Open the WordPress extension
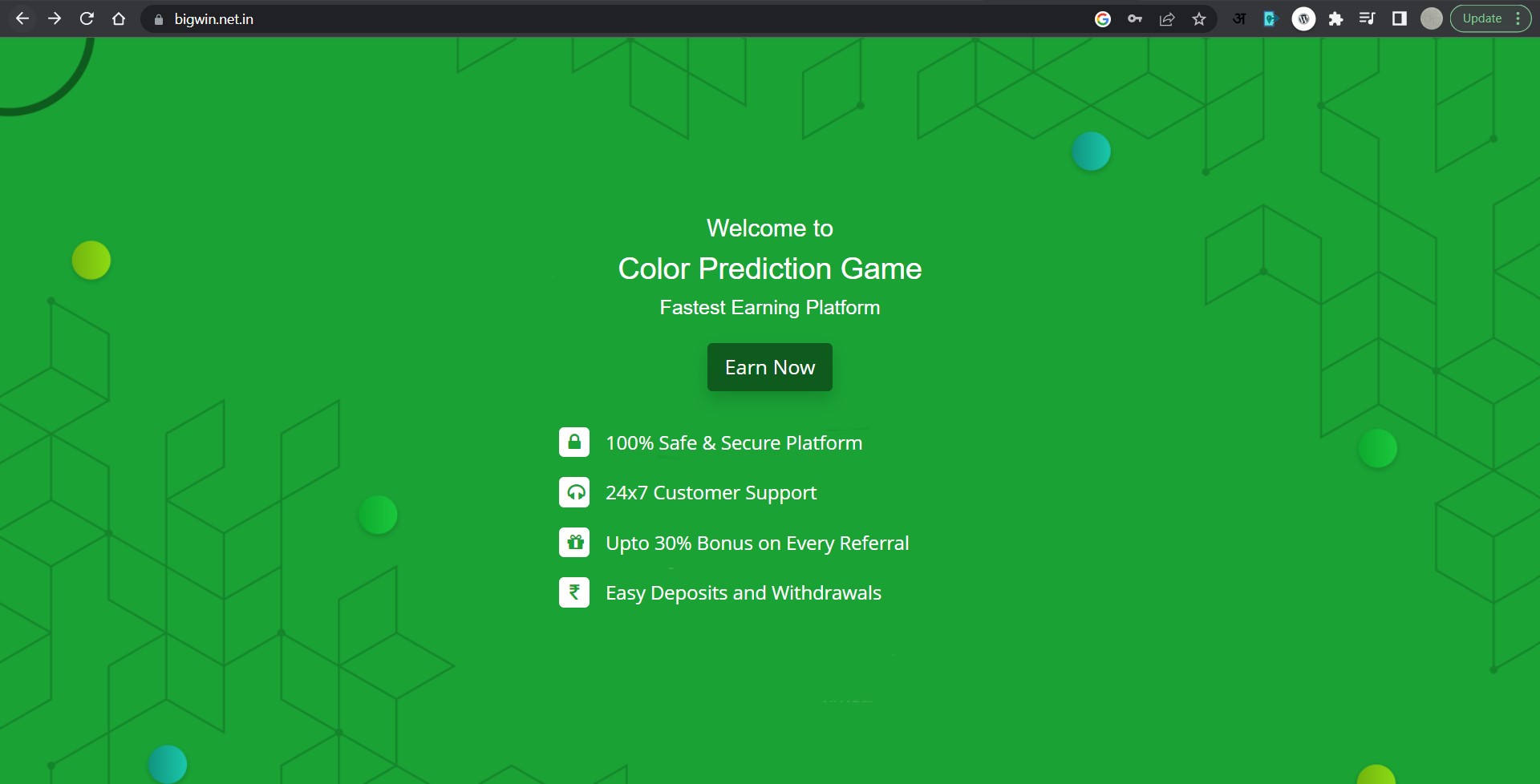Image resolution: width=1540 pixels, height=784 pixels. tap(1303, 18)
